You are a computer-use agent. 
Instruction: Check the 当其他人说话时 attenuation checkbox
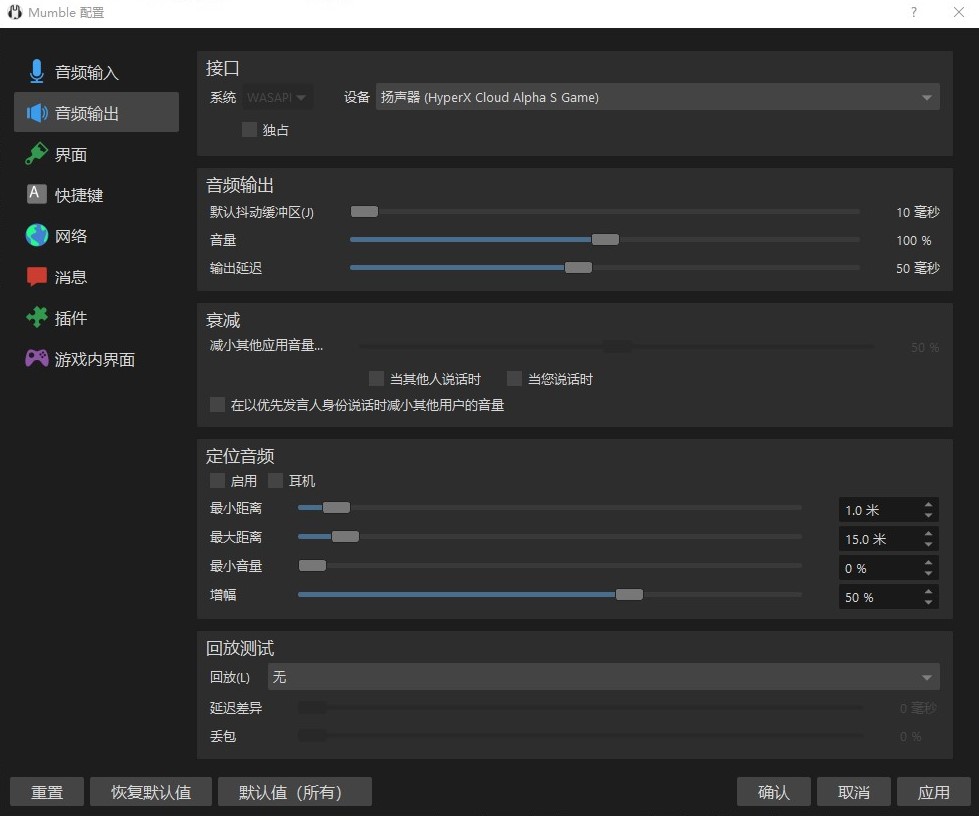377,379
